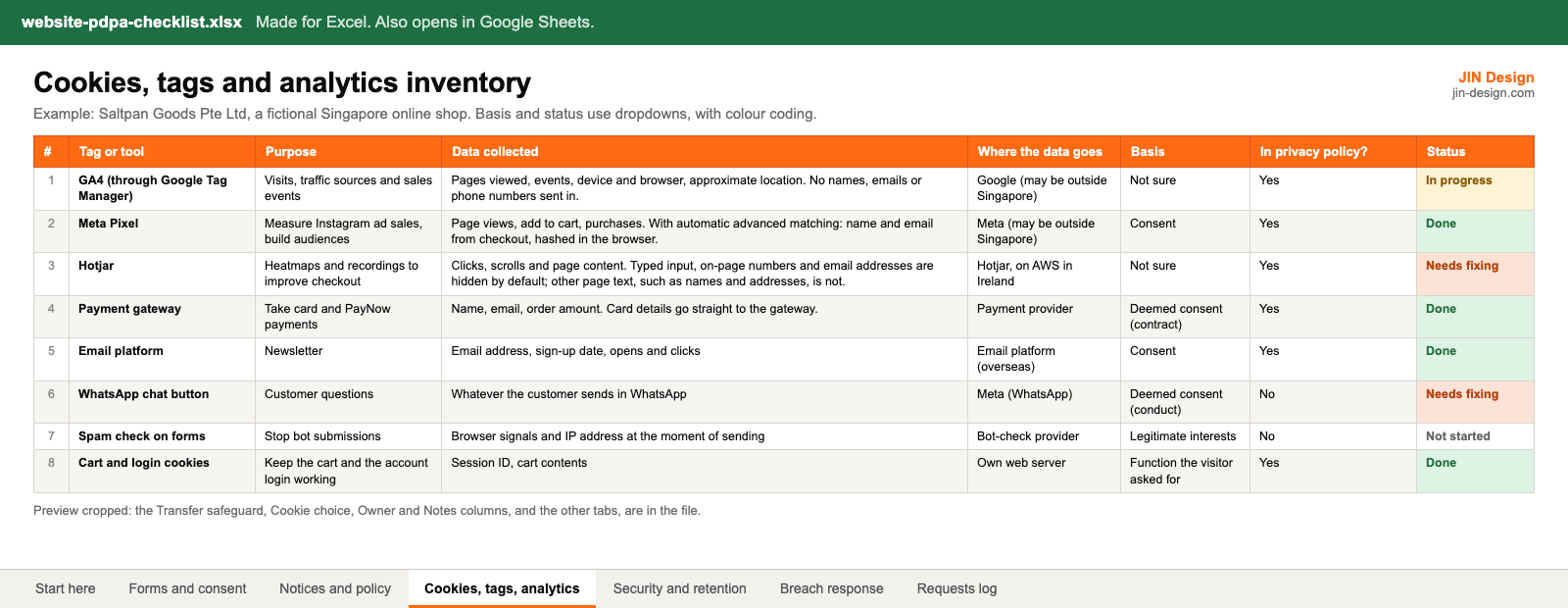Open Done status for Cart and login cookies

click(x=1475, y=471)
